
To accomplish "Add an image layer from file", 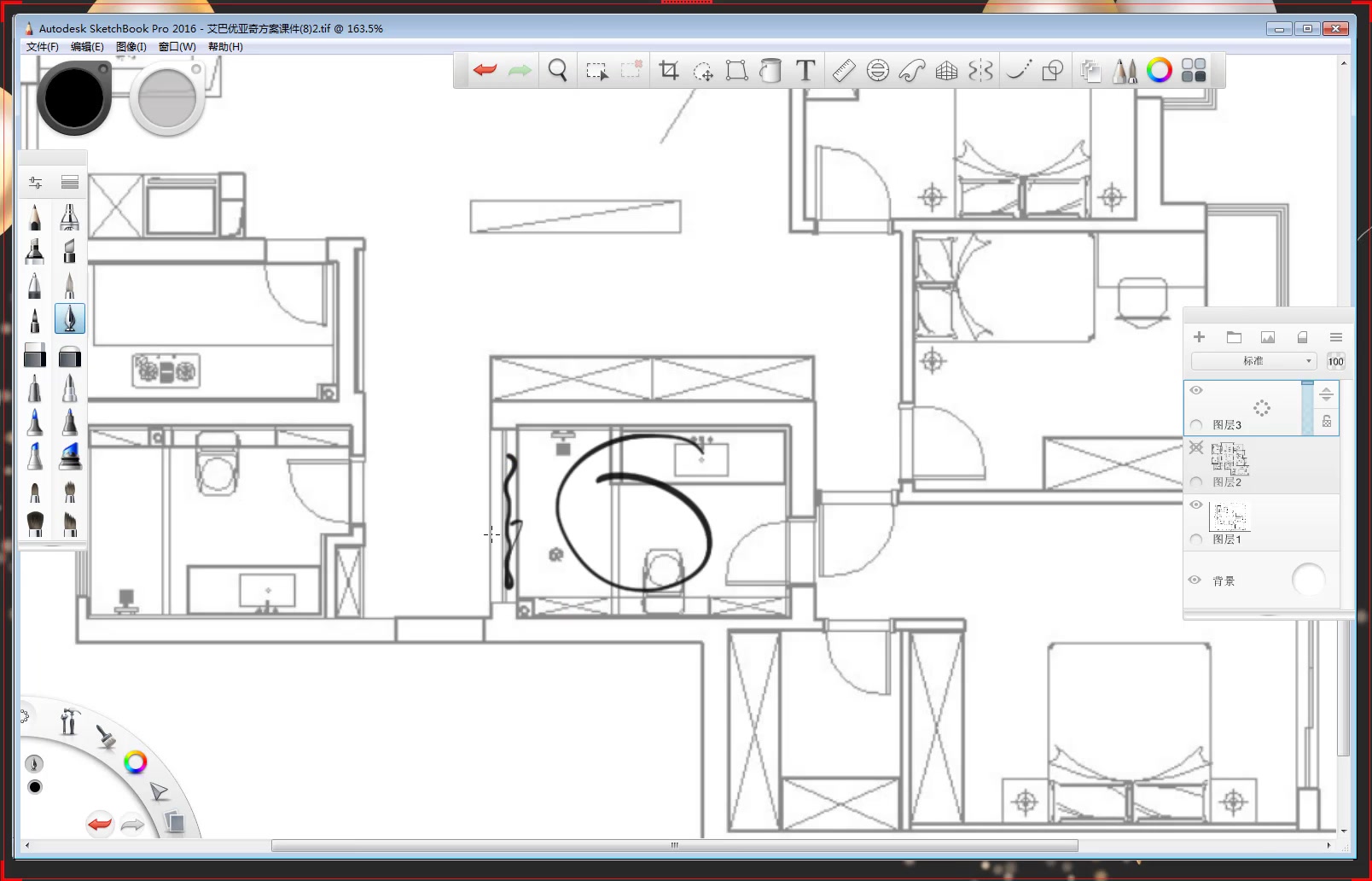I will [1268, 337].
